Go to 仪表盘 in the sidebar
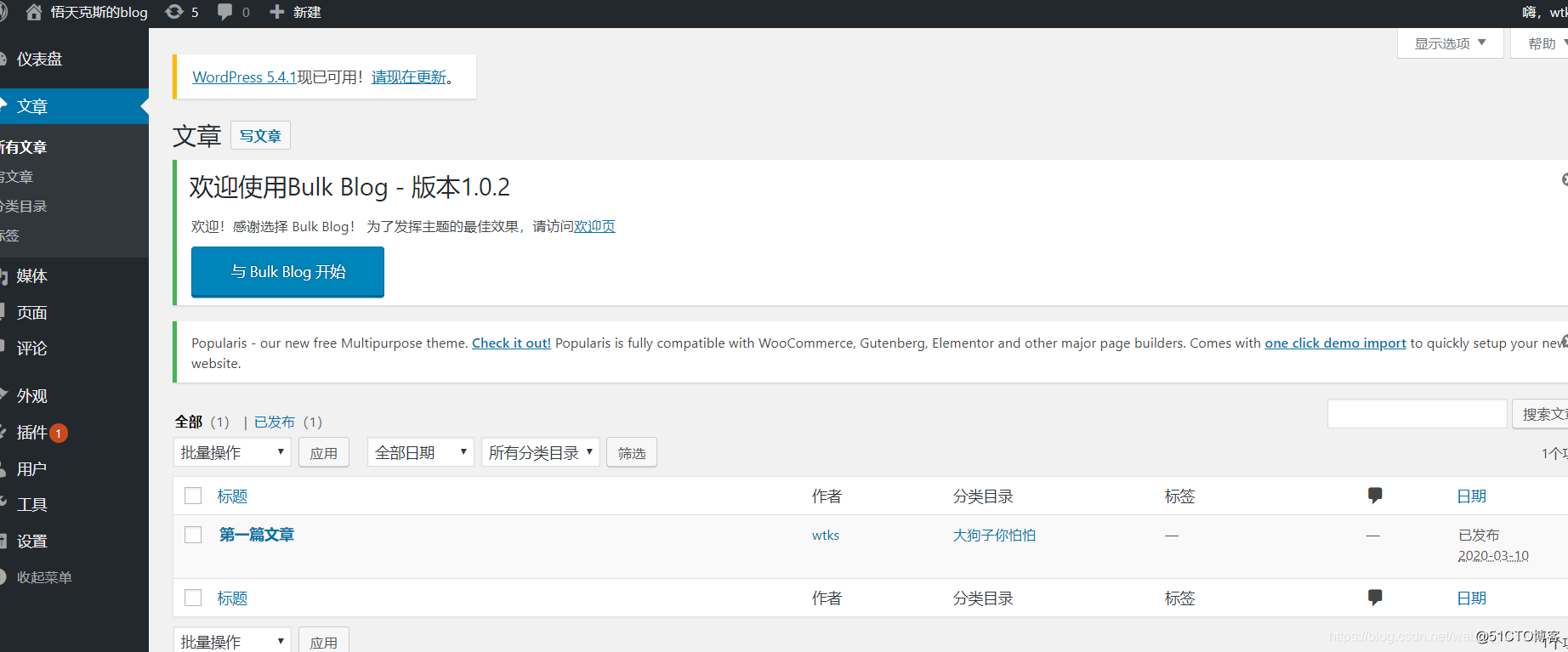 coord(39,59)
